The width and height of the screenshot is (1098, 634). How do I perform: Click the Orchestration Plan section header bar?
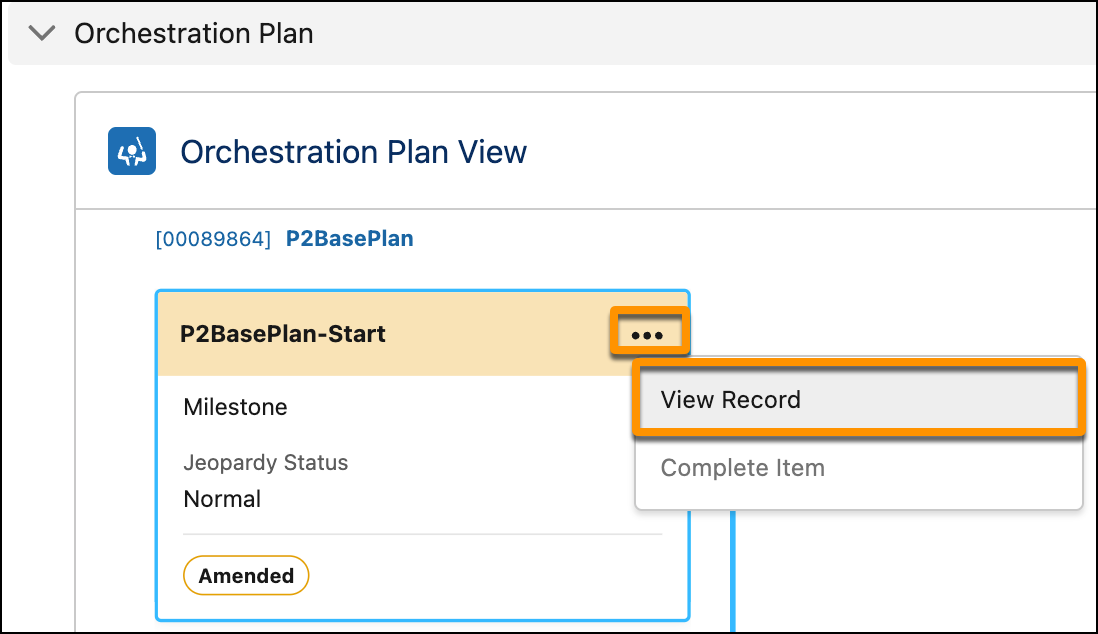552,33
